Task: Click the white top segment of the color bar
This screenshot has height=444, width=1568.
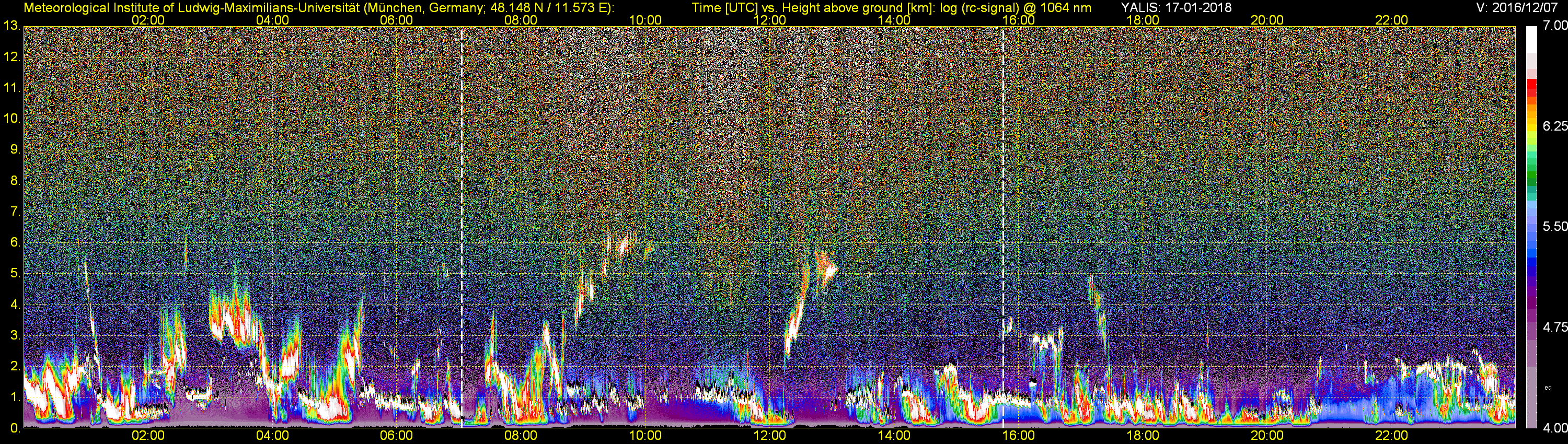Action: coord(1531,40)
